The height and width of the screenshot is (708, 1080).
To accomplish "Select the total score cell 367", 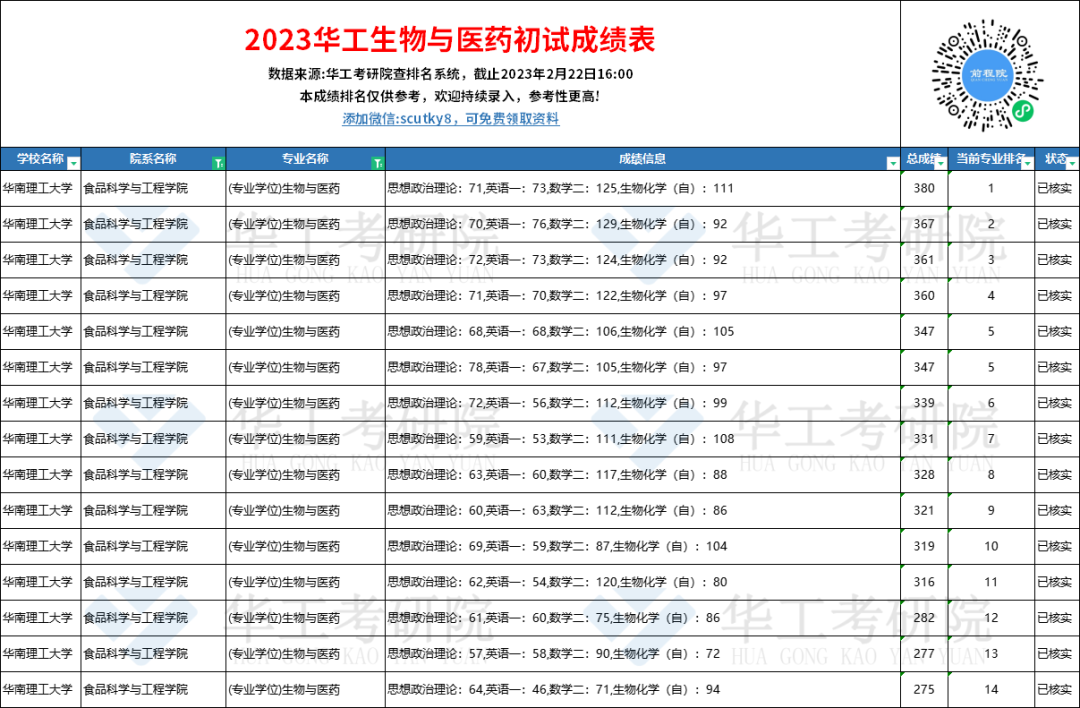I will (924, 224).
